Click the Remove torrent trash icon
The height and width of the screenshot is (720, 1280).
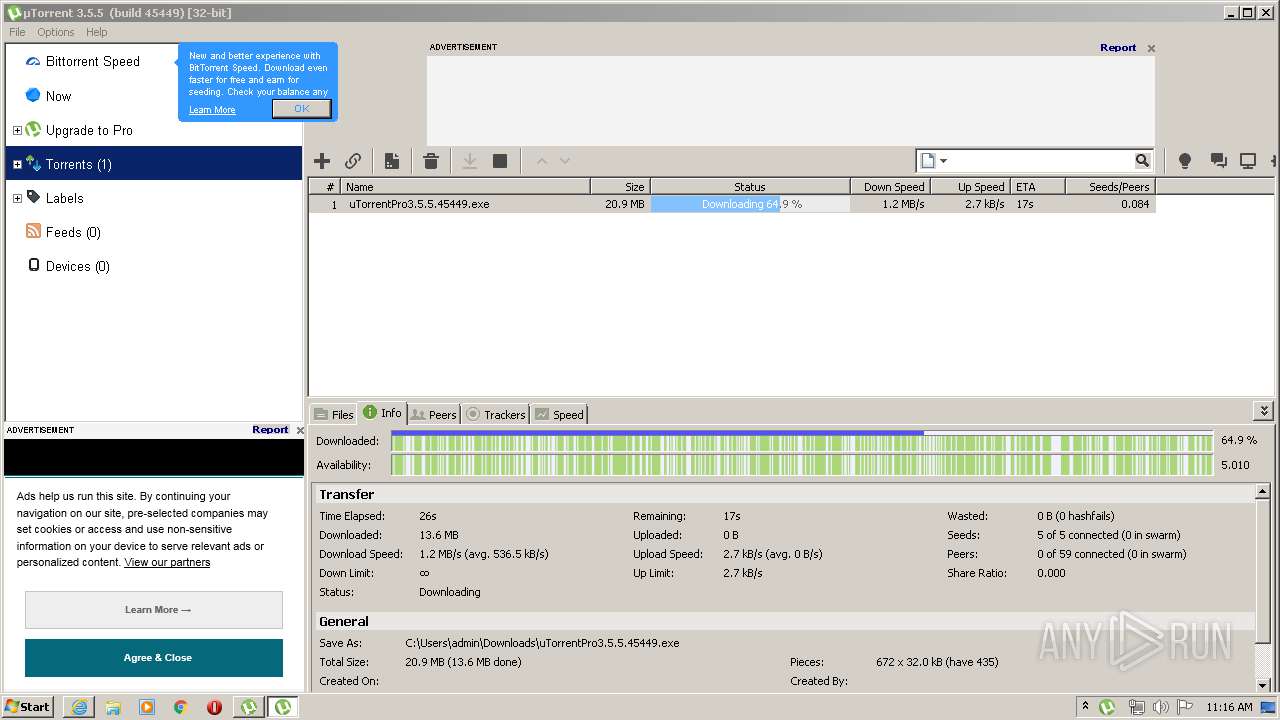point(431,161)
